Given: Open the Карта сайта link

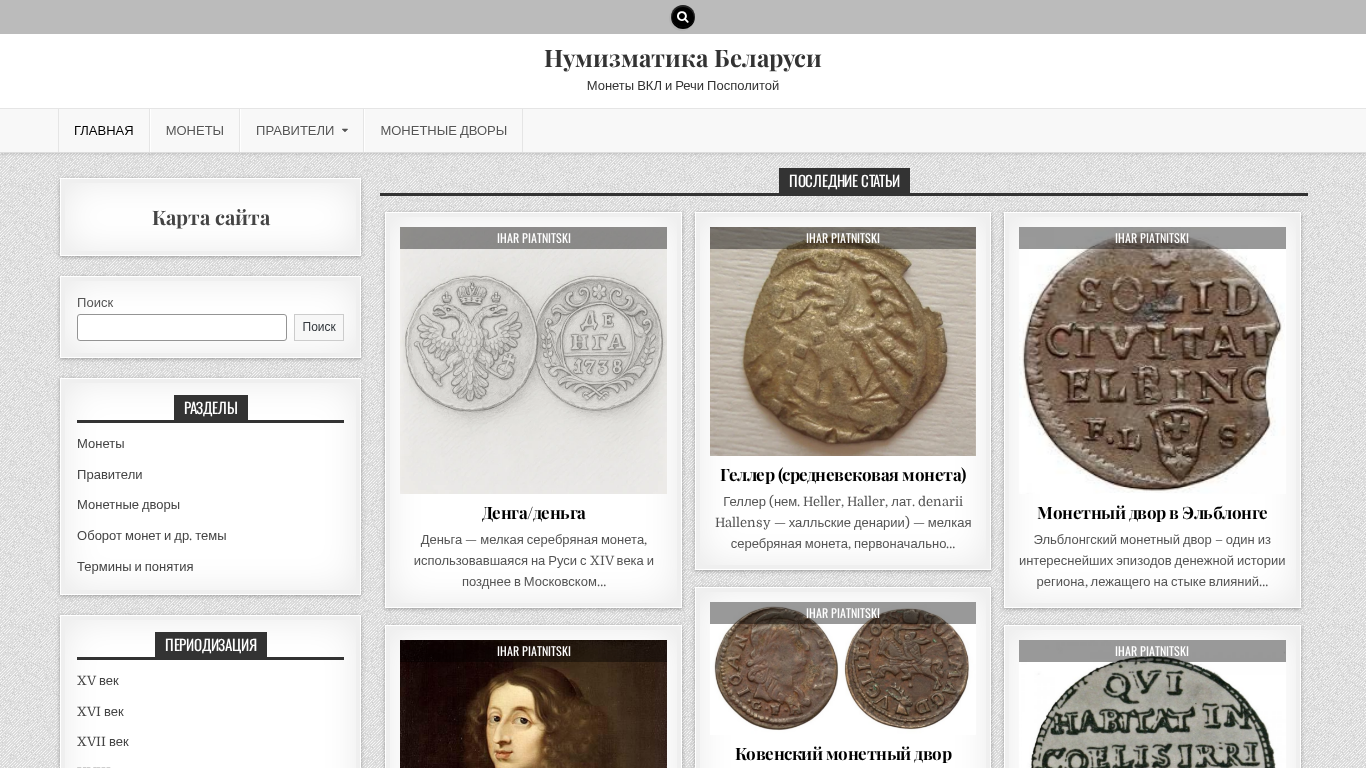Looking at the screenshot, I should pyautogui.click(x=211, y=217).
